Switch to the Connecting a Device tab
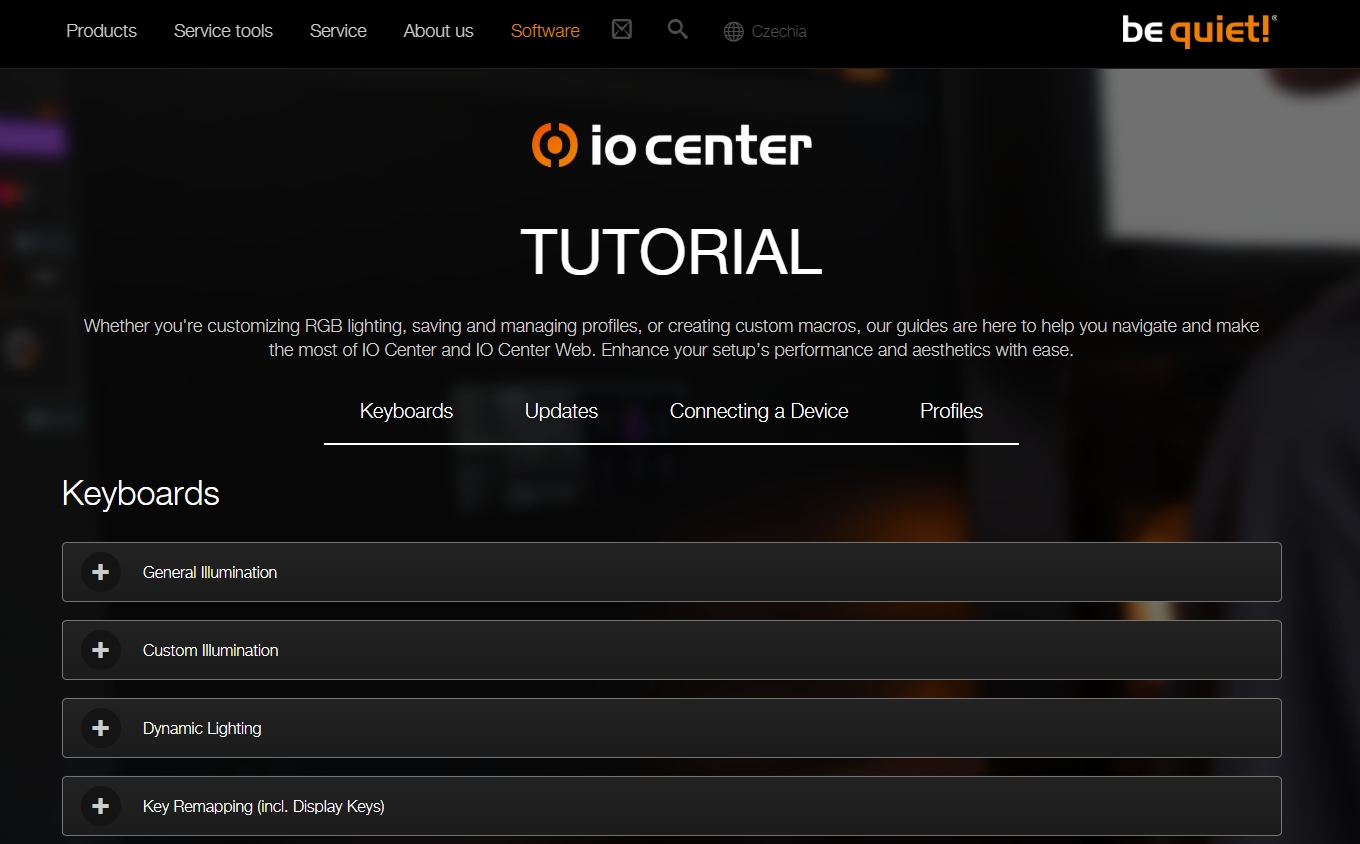Viewport: 1360px width, 844px height. click(x=759, y=411)
